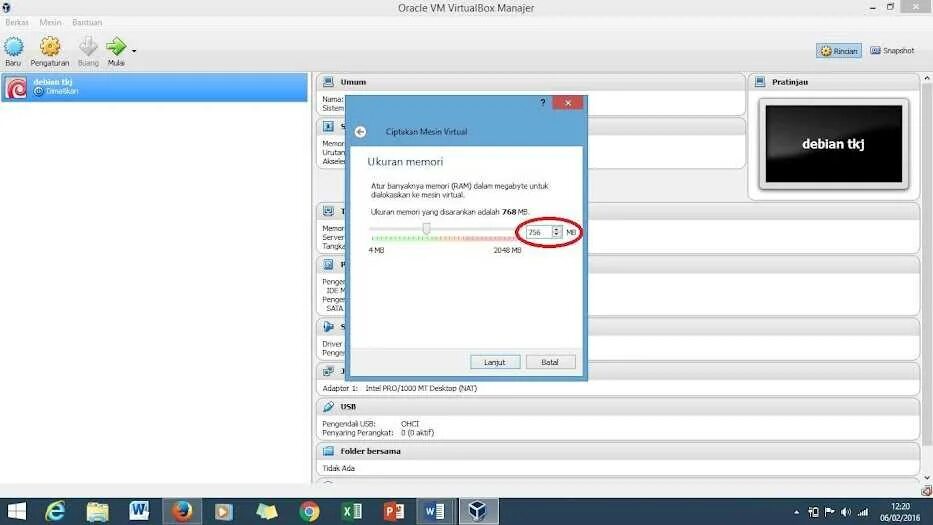Click 'Intel PRO/1000 MT Desktop (NAT)' adapter text
The width and height of the screenshot is (933, 525).
(421, 388)
